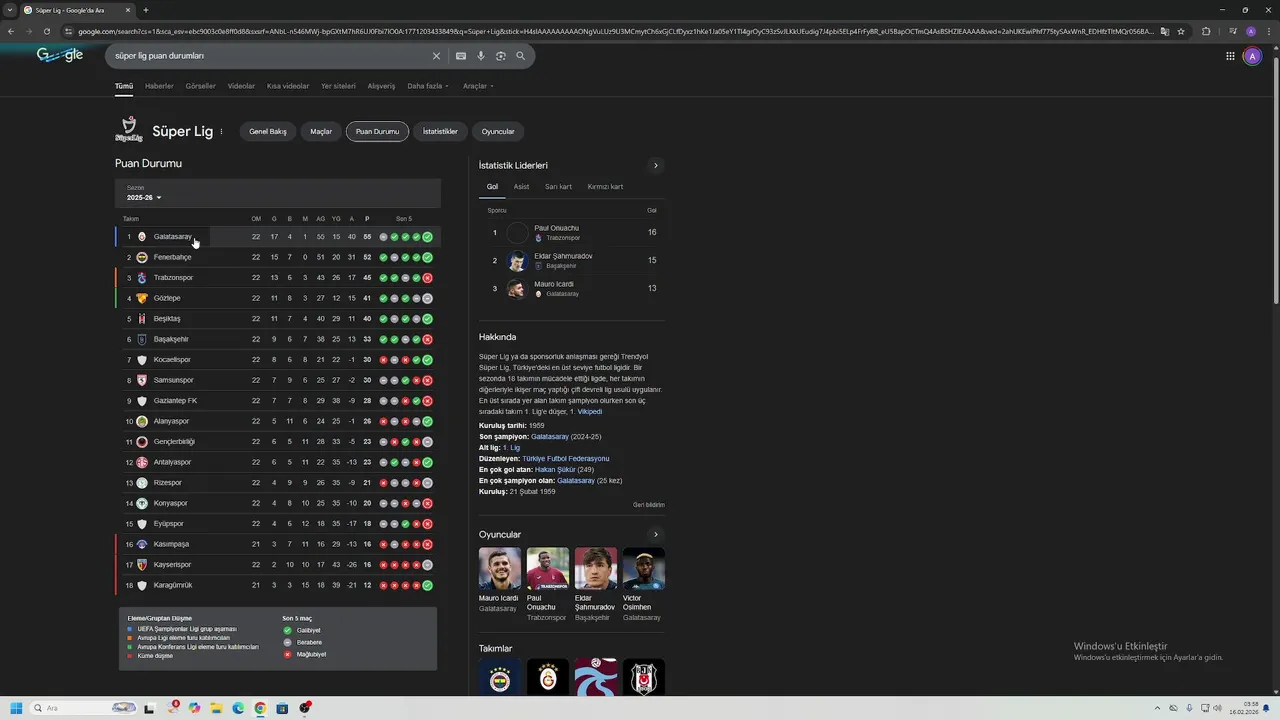
Task: Go back to the previous page
Action: 11,31
